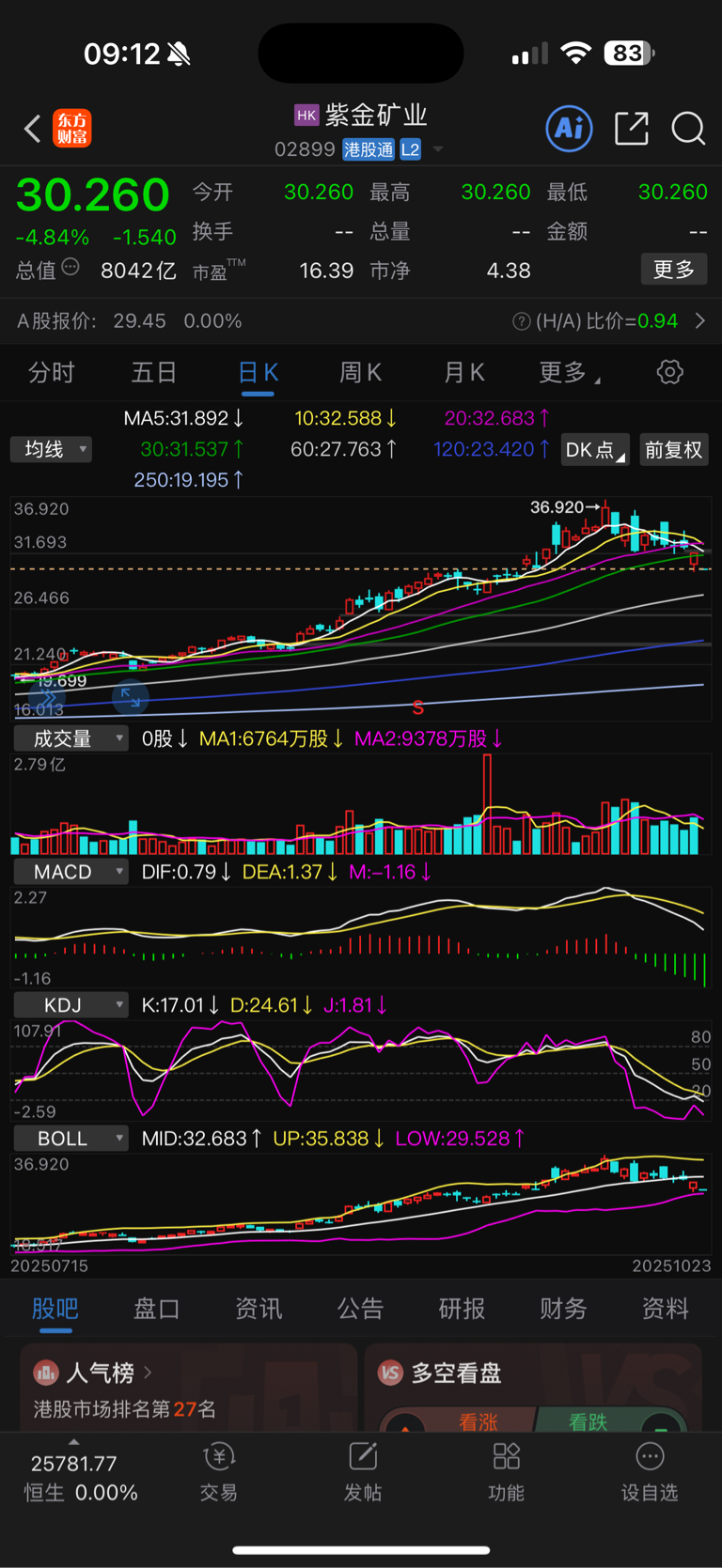
Task: Tap the 港股市场排名第27名 text
Action: coord(125,1409)
